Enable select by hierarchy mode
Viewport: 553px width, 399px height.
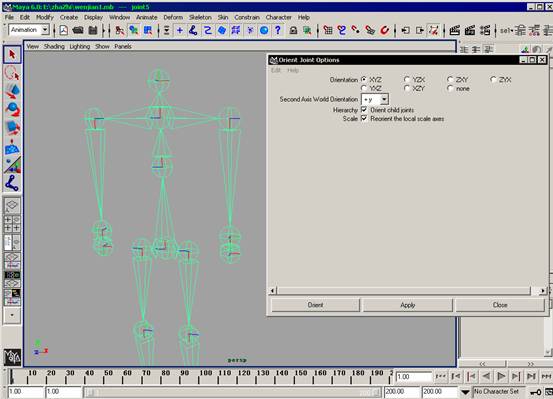tap(120, 30)
